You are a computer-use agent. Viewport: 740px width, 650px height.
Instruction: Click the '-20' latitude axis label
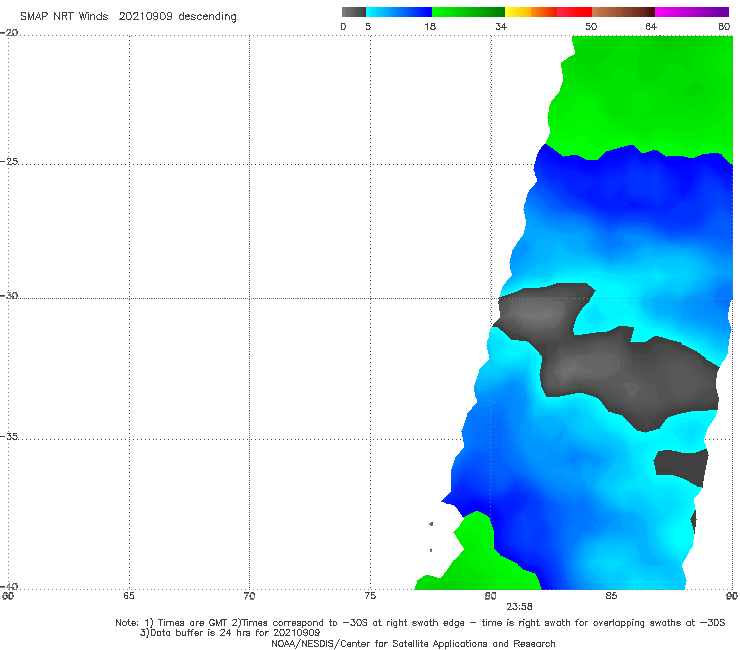tap(10, 33)
